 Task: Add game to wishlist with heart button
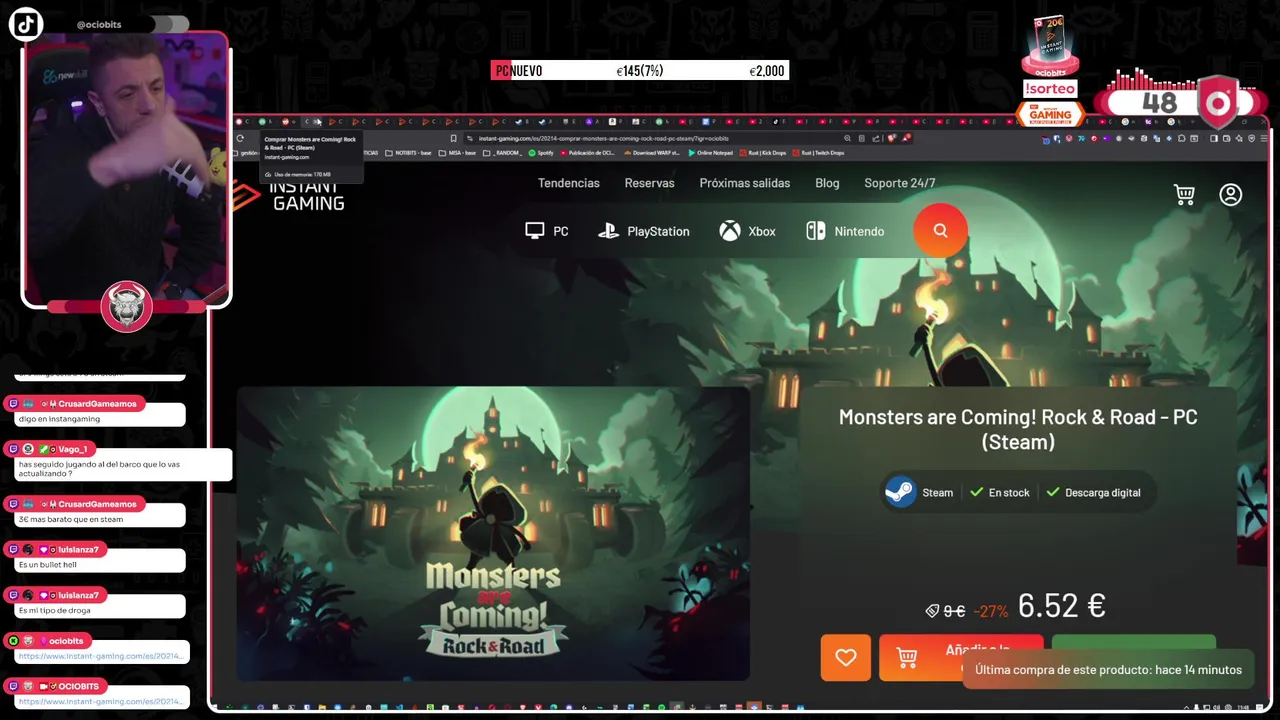tap(846, 657)
